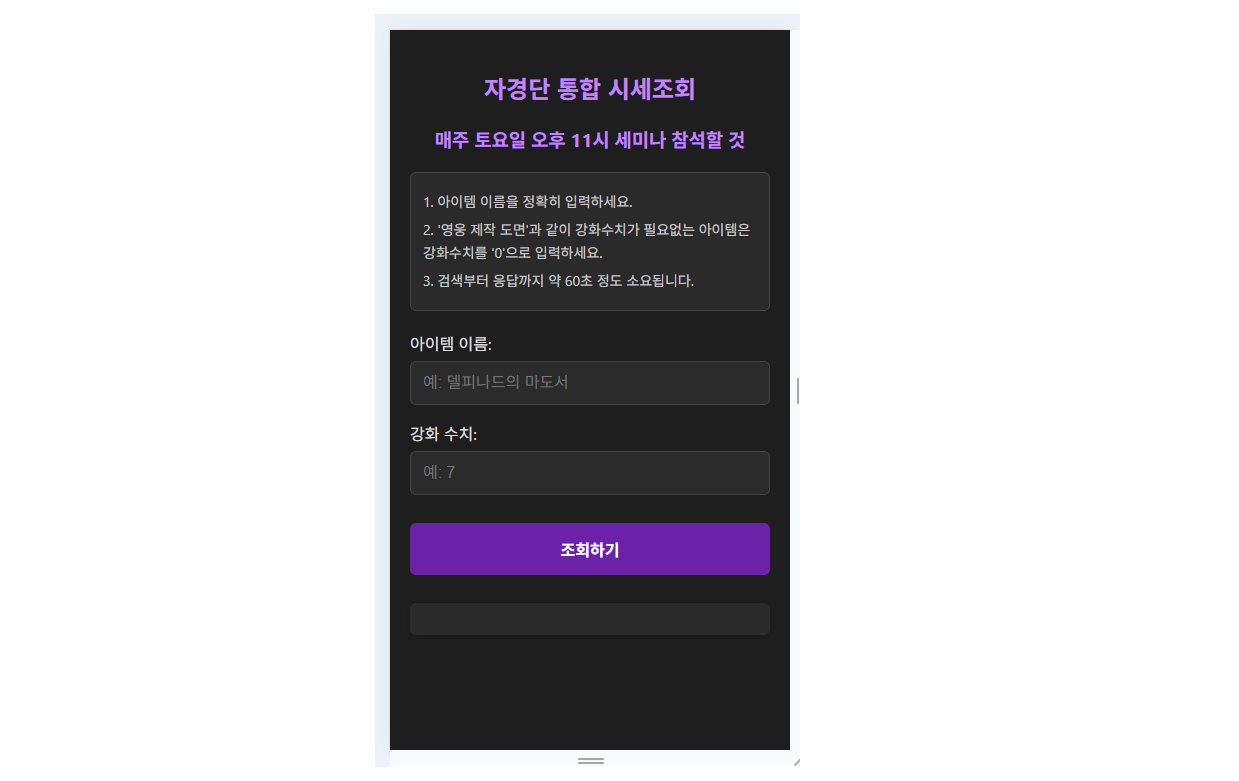This screenshot has width=1239, height=781.
Task: Click the bottom-right corner resize grip
Action: pos(796,763)
